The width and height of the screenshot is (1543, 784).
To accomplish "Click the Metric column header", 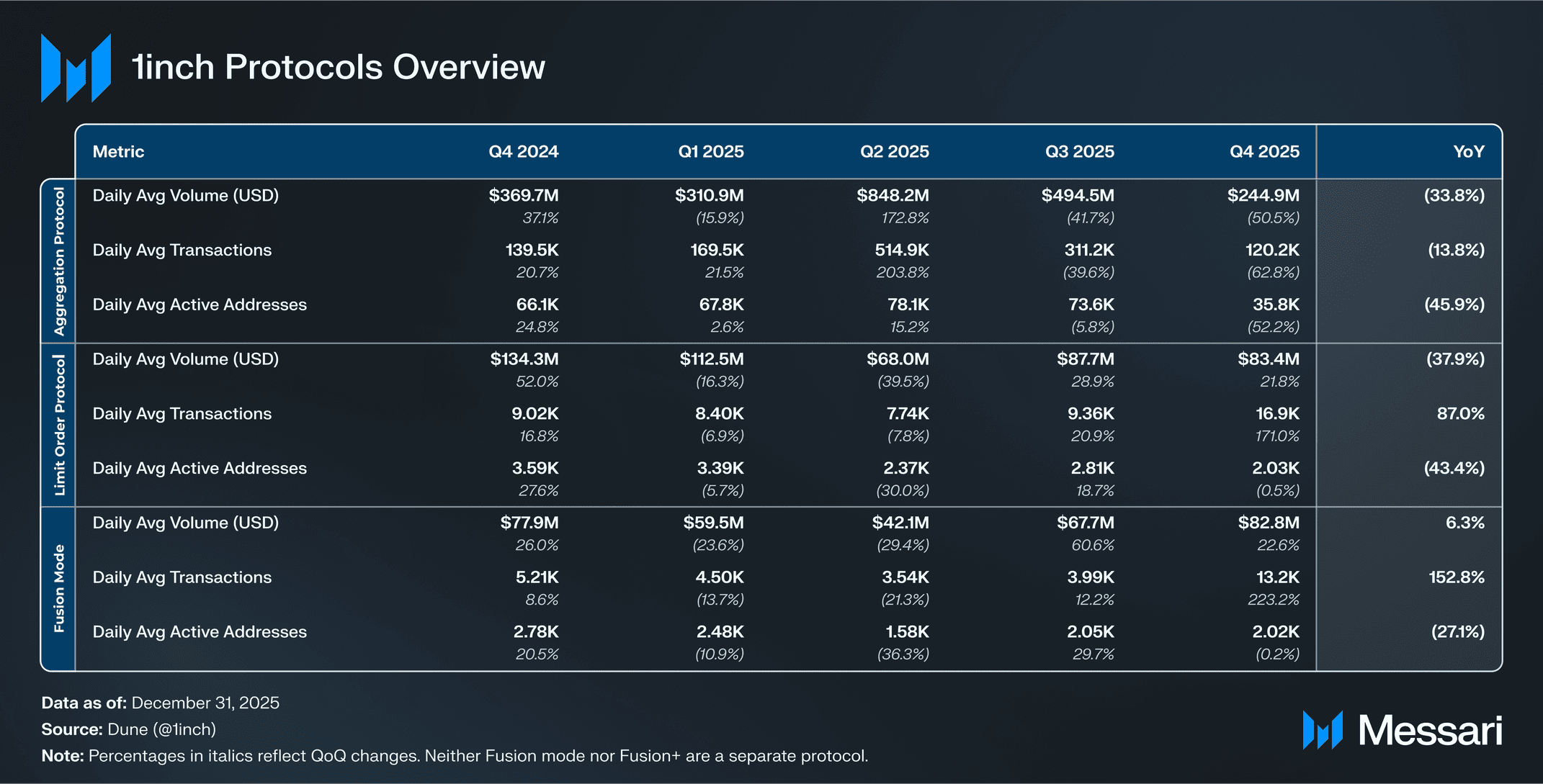I will [x=118, y=152].
